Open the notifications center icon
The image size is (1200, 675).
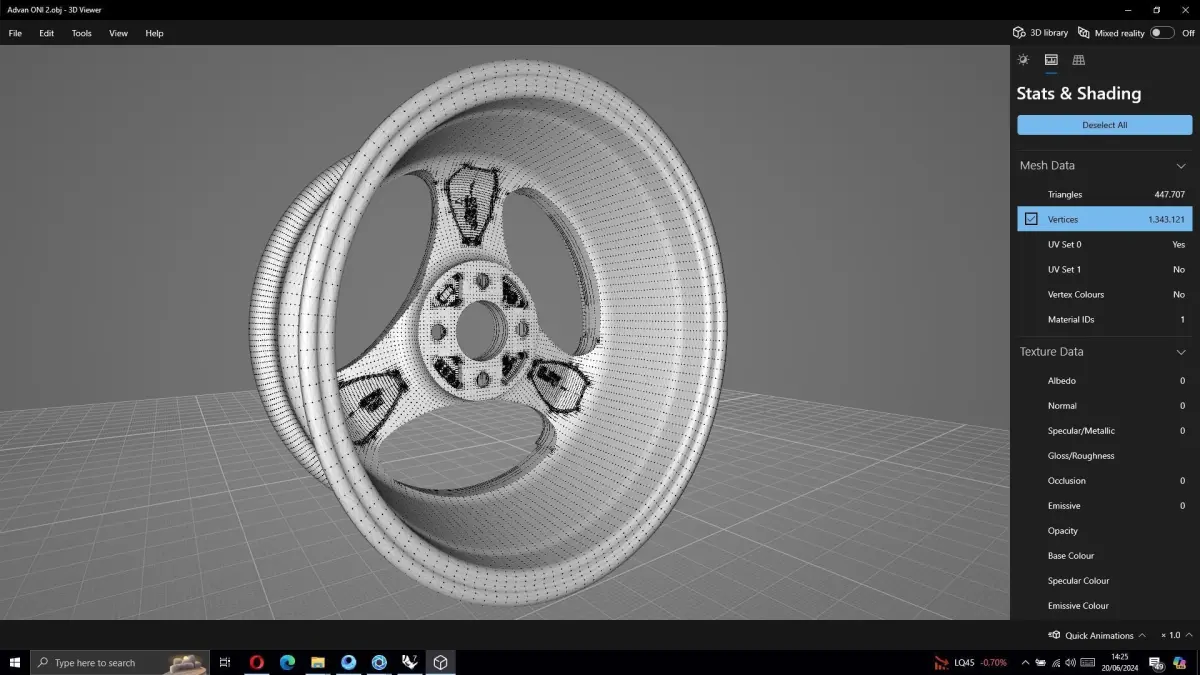[1156, 662]
